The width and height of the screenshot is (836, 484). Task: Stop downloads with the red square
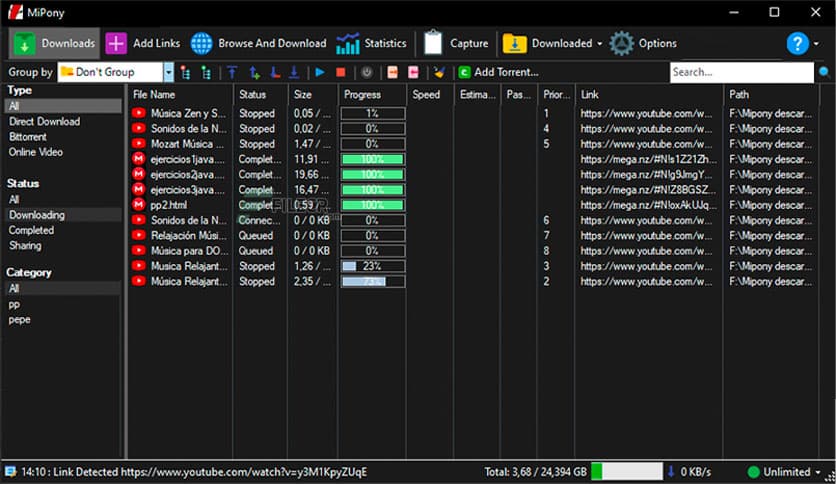(x=341, y=72)
